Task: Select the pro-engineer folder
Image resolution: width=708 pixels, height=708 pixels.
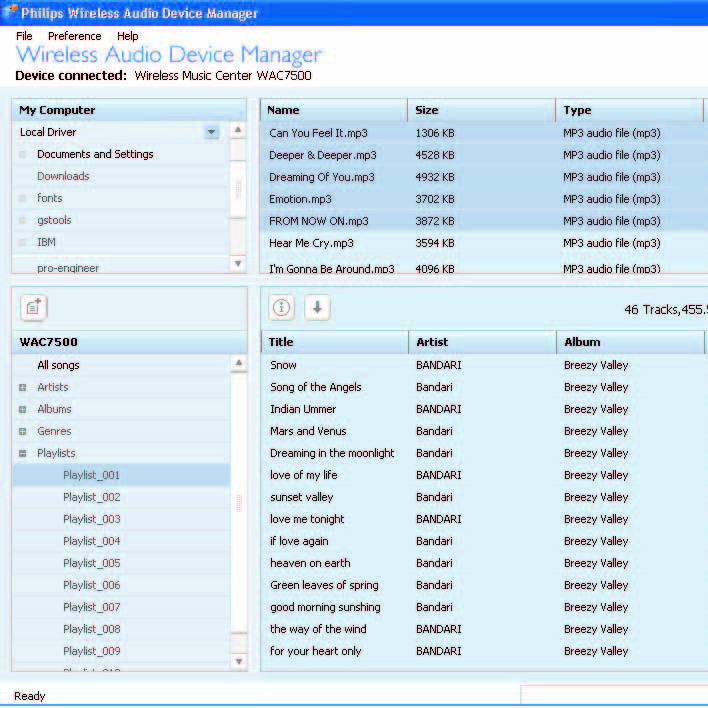Action: 68,268
